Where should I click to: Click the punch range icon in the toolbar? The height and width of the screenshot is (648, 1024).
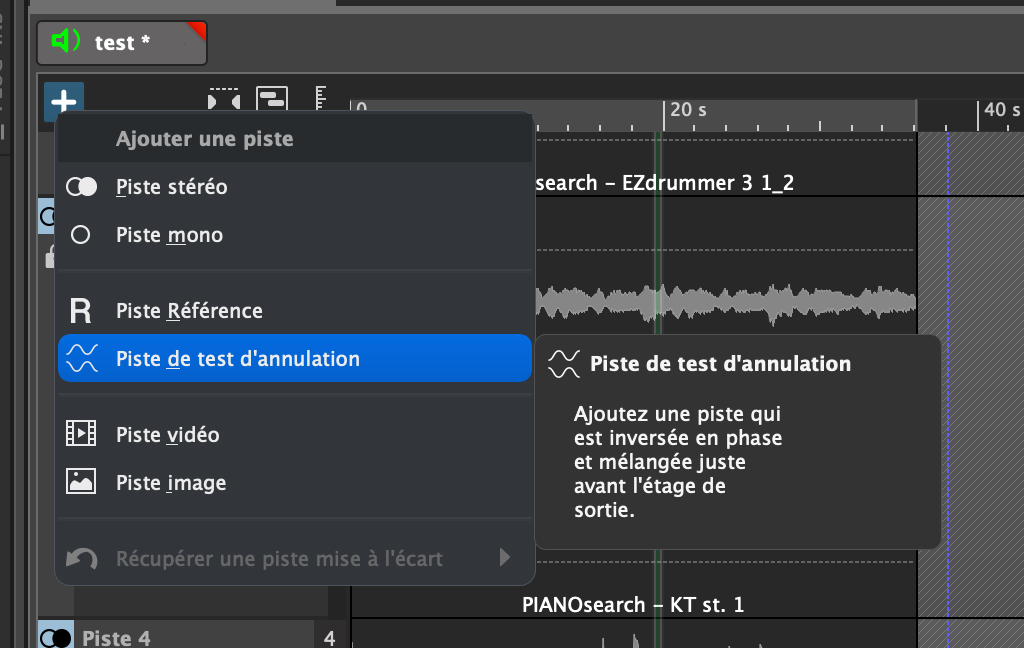[225, 97]
